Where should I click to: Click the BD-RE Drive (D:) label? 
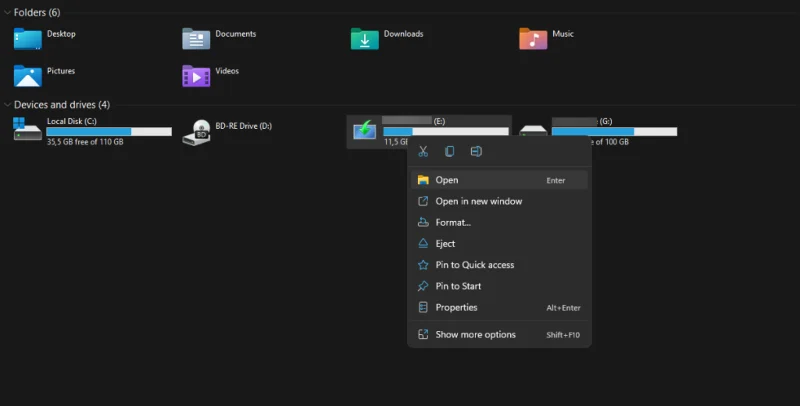point(243,126)
